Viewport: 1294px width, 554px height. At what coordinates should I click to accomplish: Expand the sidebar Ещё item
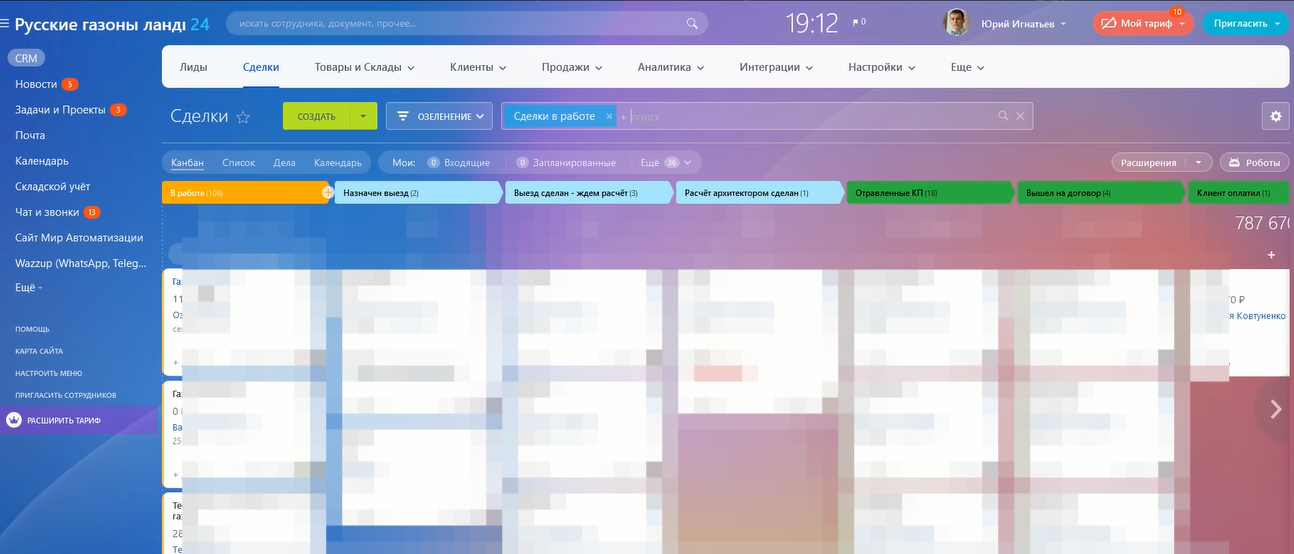(29, 287)
